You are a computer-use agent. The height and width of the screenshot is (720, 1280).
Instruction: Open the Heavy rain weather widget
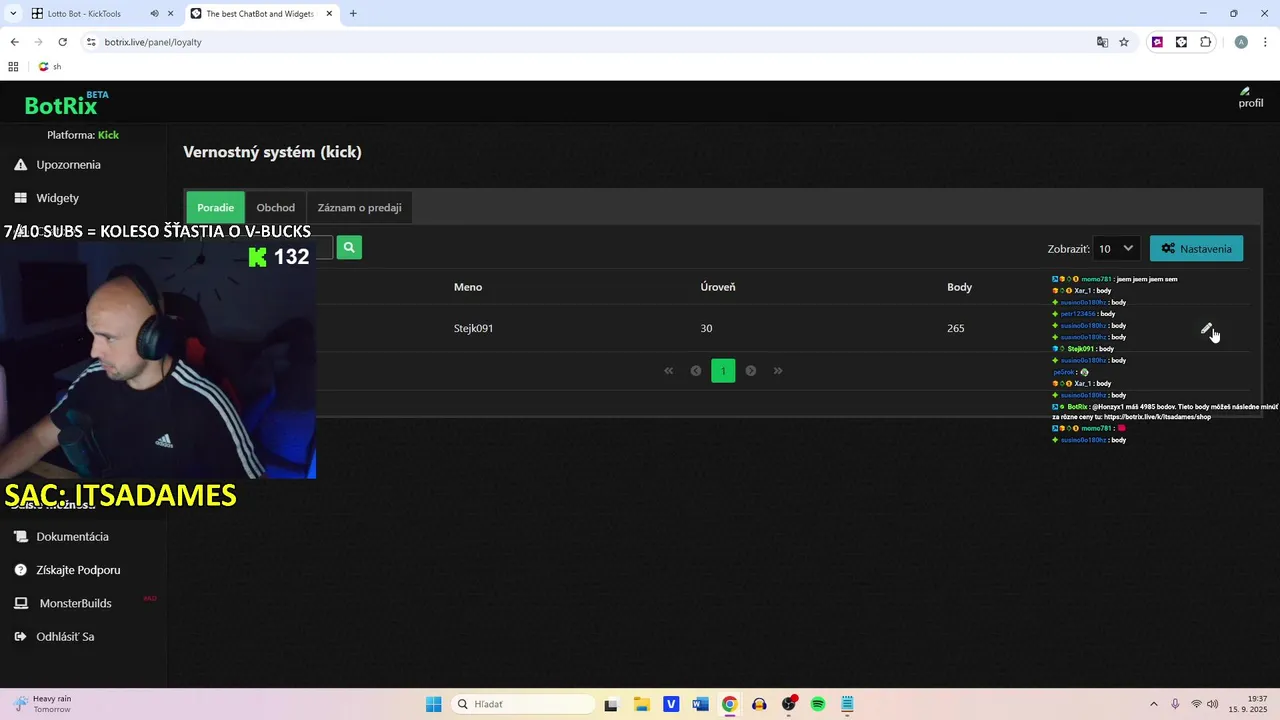[42, 704]
